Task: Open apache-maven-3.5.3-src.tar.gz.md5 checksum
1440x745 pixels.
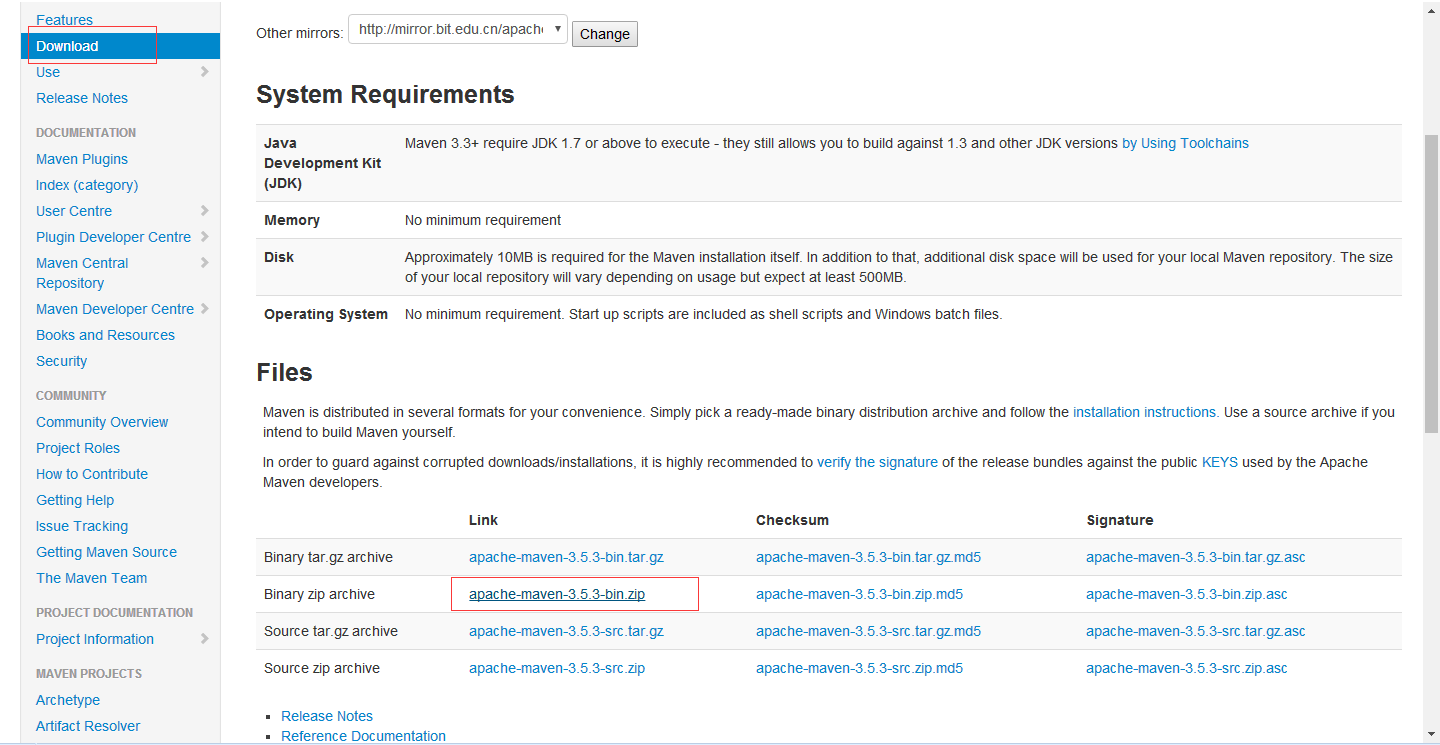Action: (868, 631)
